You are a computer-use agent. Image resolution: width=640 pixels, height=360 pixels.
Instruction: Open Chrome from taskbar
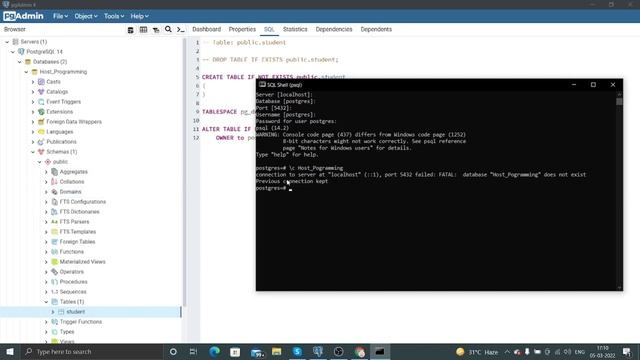[360, 351]
